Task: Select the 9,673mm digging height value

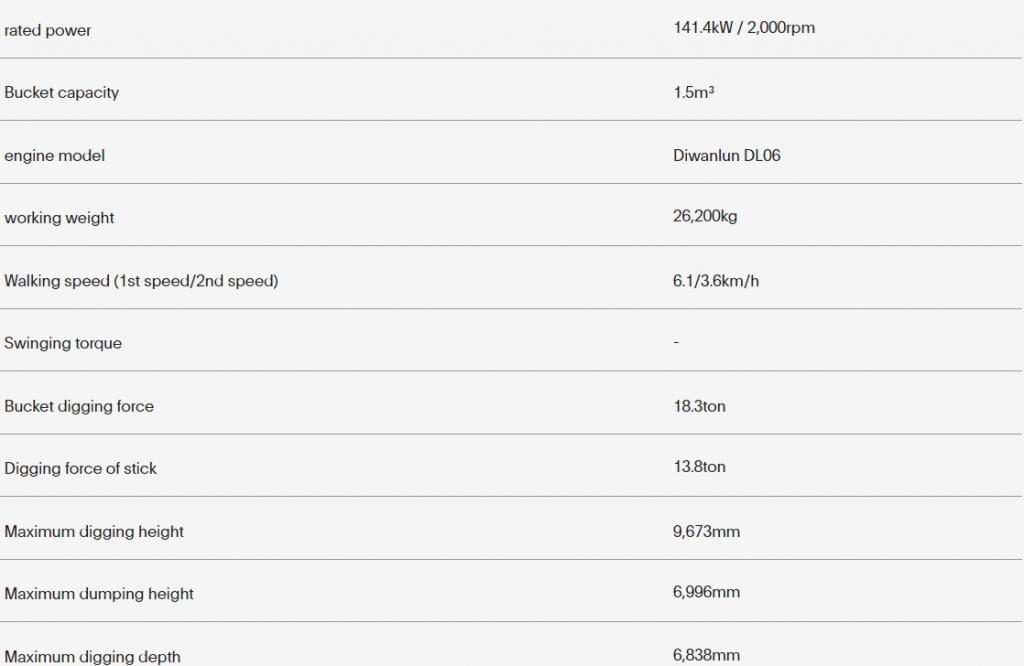Action: [x=707, y=531]
